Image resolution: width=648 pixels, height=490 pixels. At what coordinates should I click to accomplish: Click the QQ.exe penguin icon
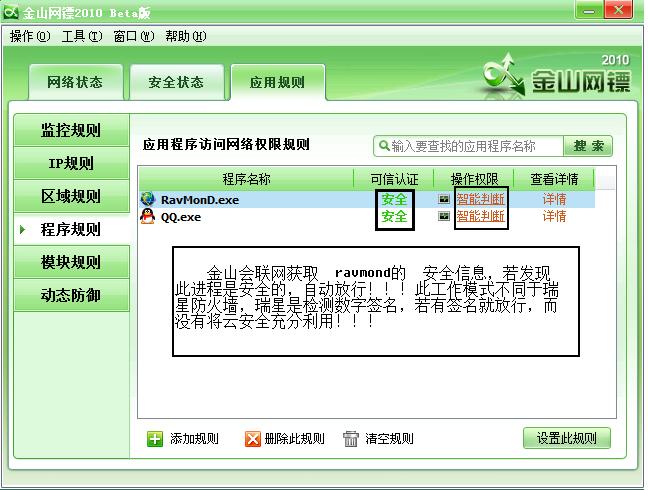click(148, 216)
